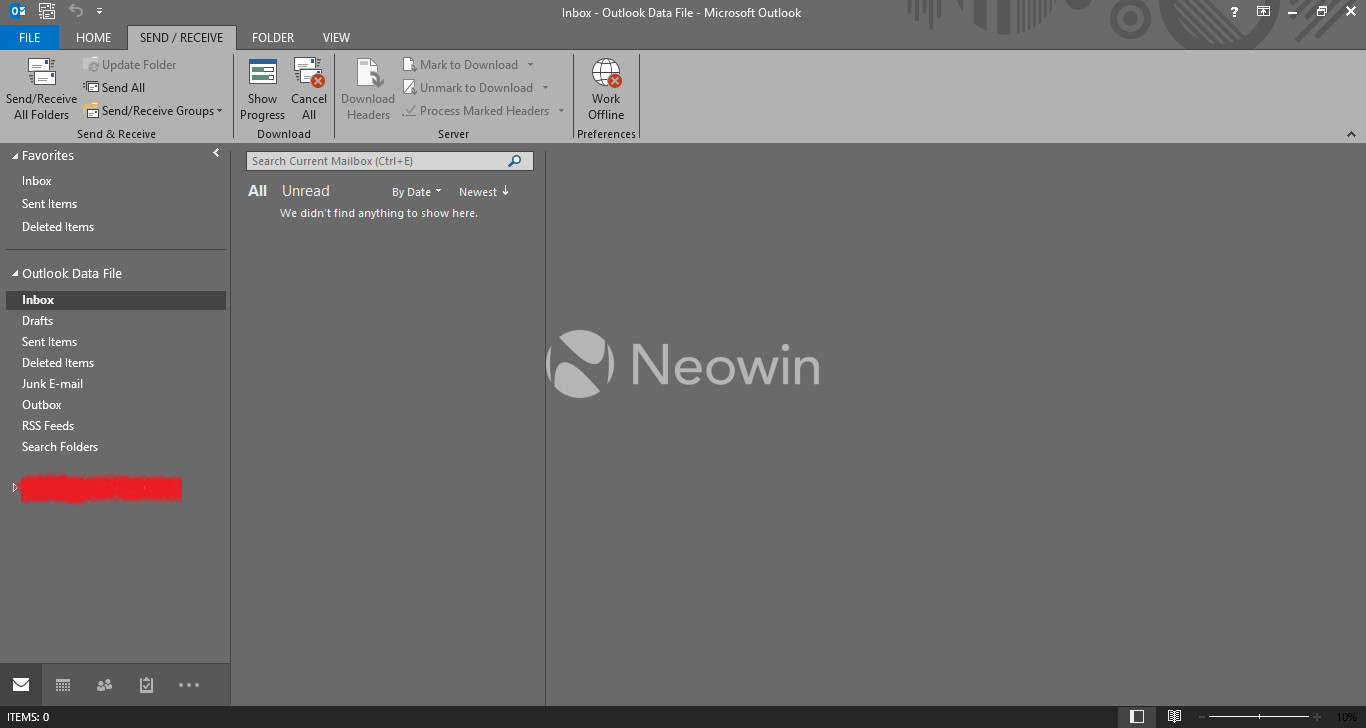Open Calendar view in navigation bar

(63, 685)
